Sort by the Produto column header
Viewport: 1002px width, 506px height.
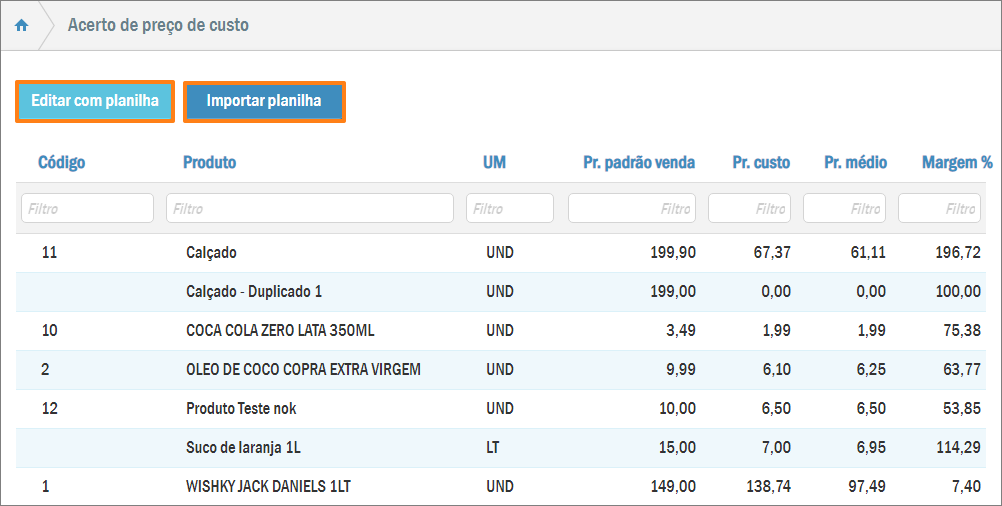209,162
